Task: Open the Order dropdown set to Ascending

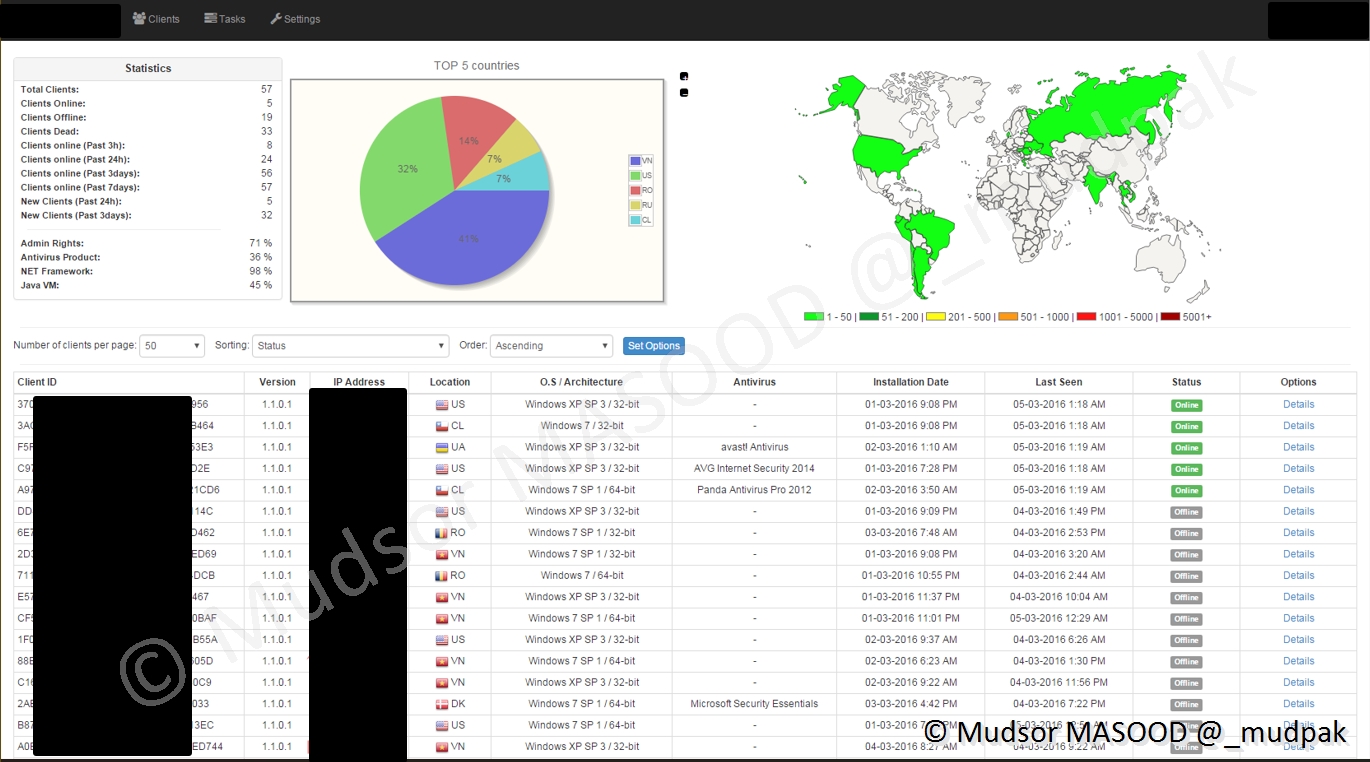Action: point(551,346)
